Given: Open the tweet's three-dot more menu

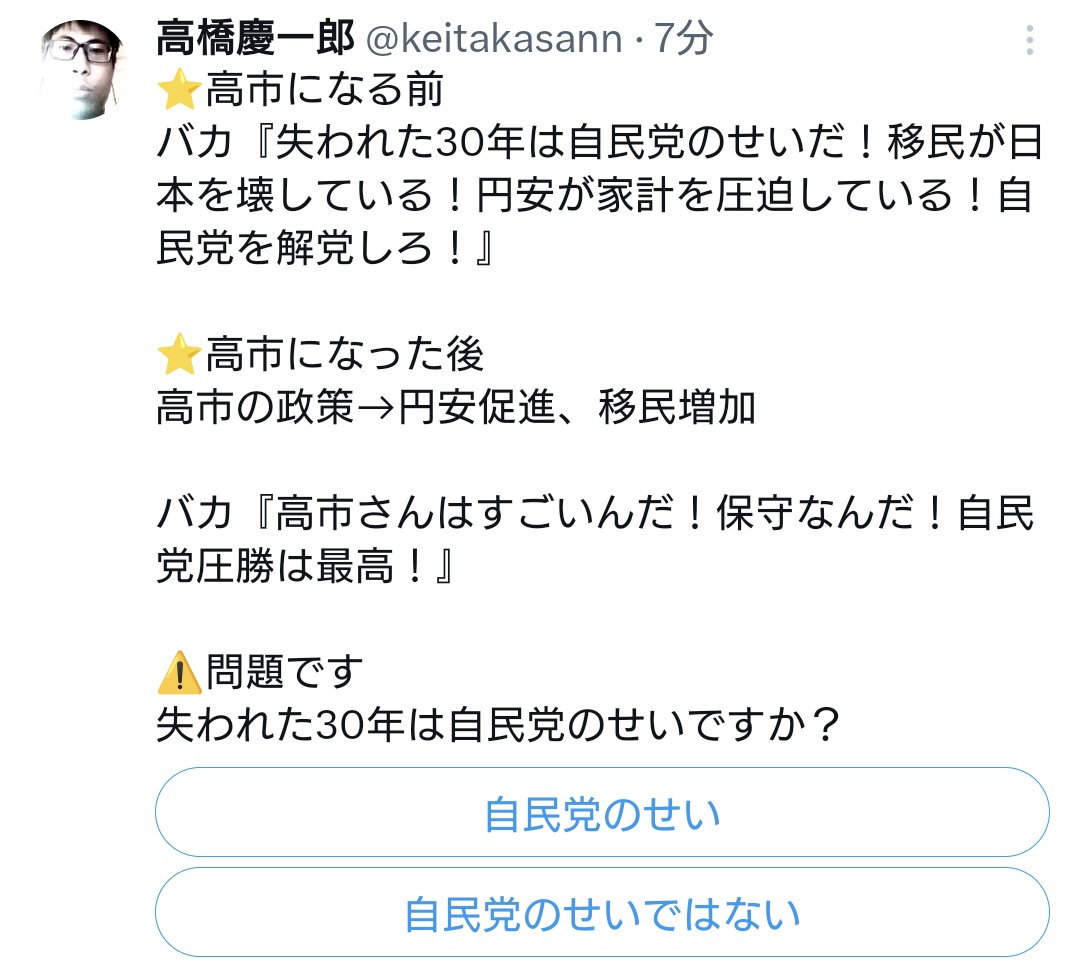Looking at the screenshot, I should click(1029, 42).
